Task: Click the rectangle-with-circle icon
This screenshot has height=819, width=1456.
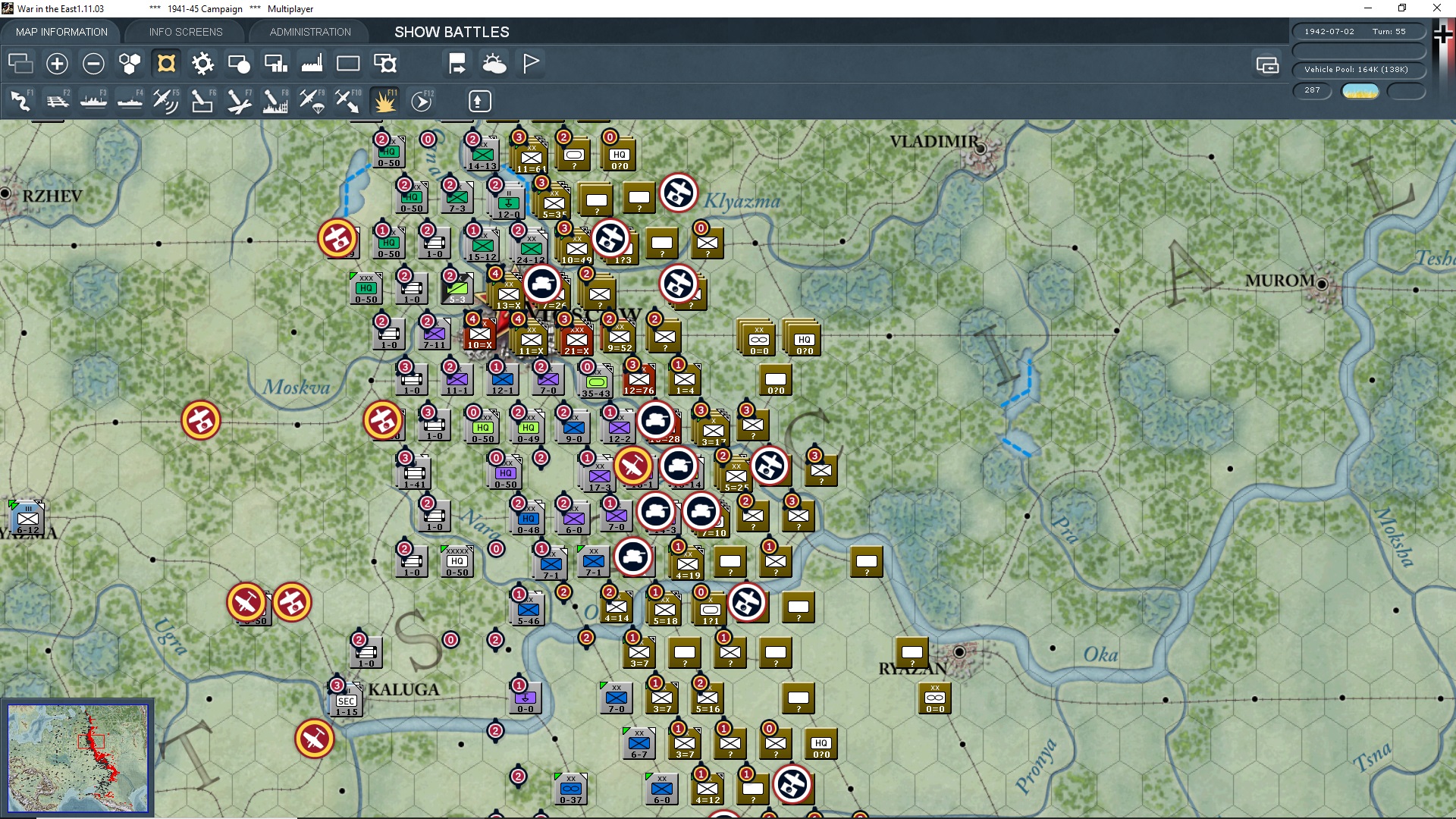Action: click(239, 63)
